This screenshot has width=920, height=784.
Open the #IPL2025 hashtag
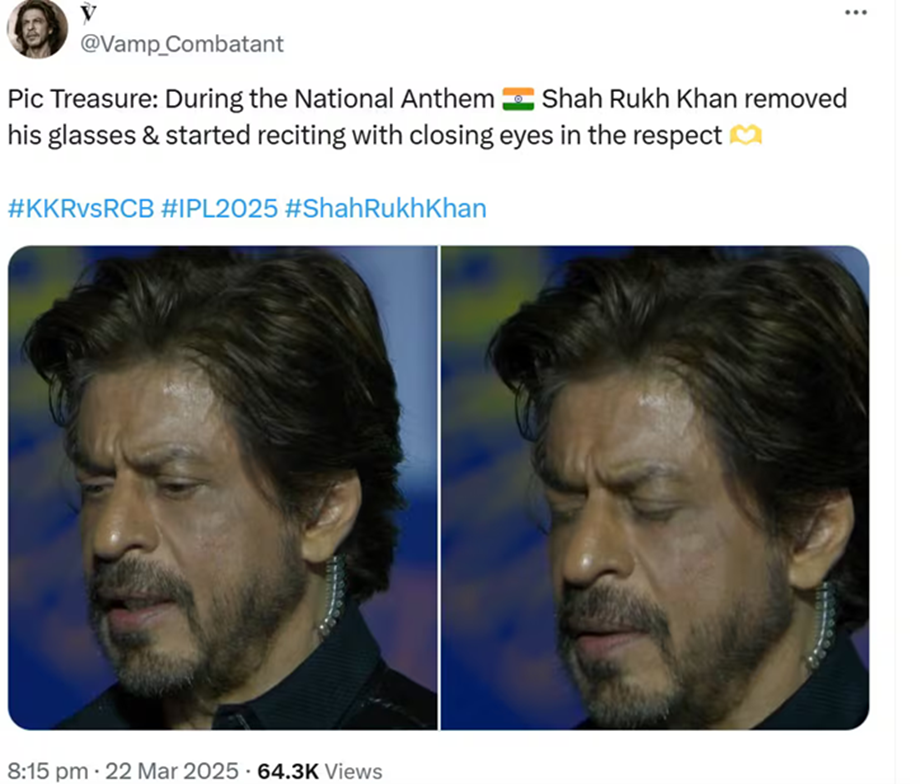[218, 209]
